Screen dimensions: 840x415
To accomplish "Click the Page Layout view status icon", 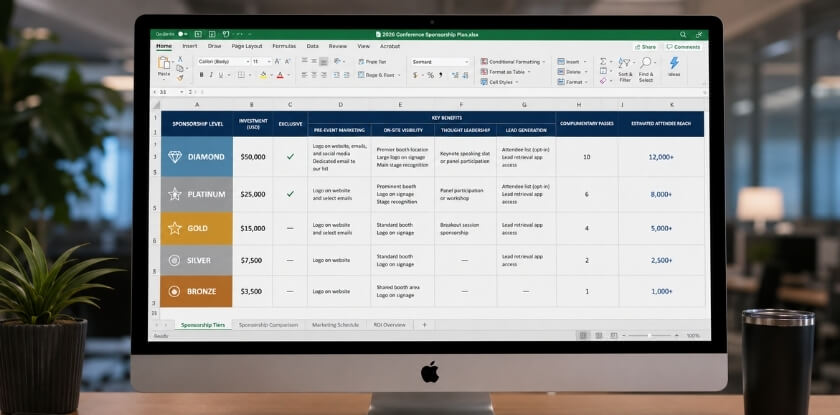I will click(x=598, y=335).
